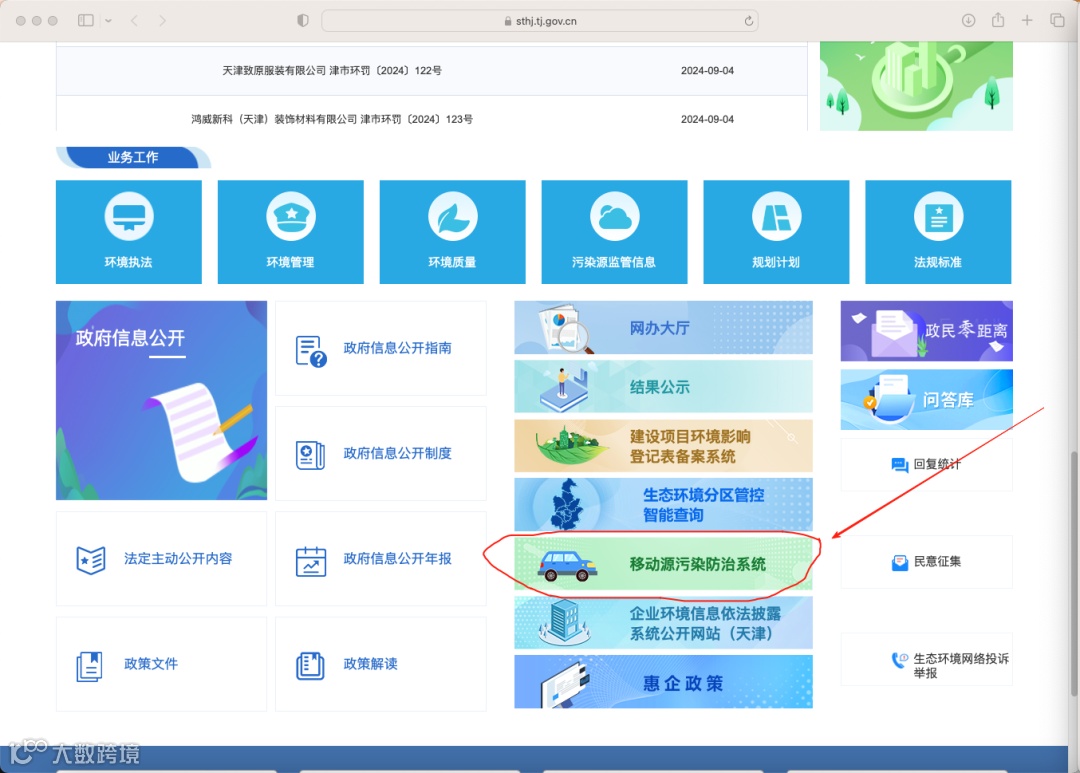Click the 政策文件 document icon

pos(90,666)
